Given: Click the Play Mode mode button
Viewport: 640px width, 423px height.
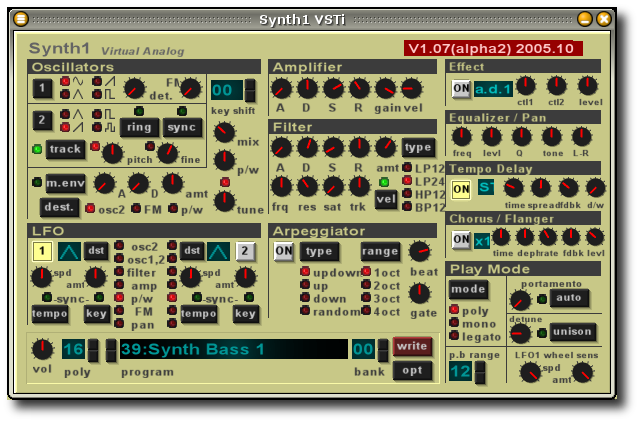Looking at the screenshot, I should coord(468,289).
